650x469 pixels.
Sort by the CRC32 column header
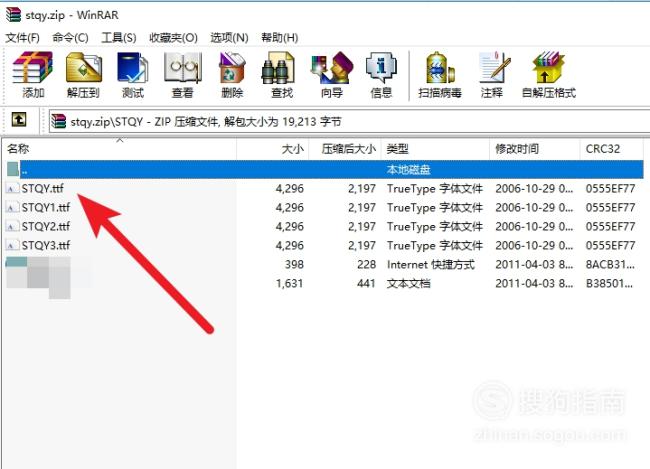coord(611,148)
